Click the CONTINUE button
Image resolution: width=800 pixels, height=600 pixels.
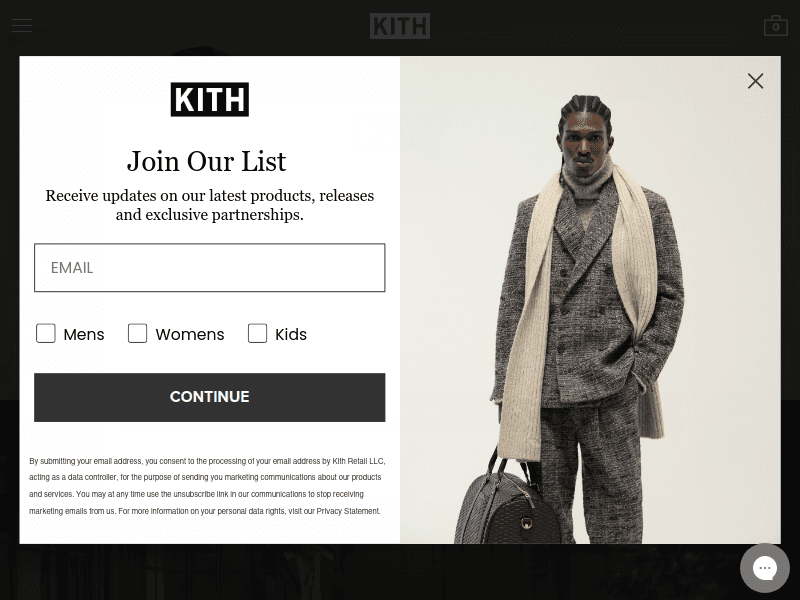[x=210, y=397]
